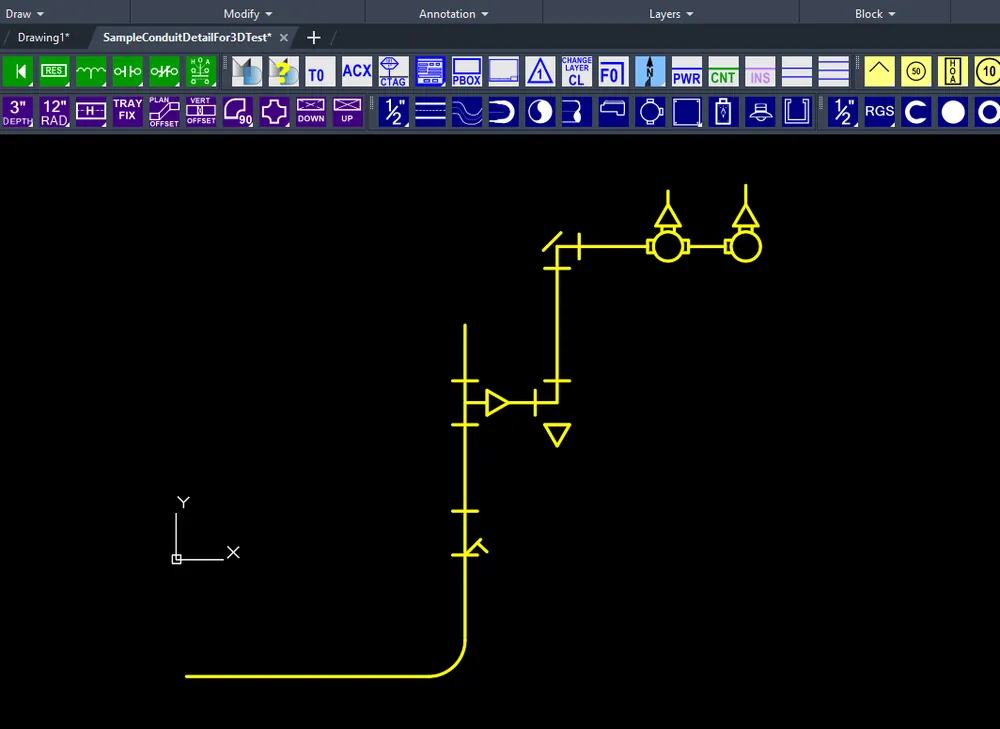Screen dimensions: 1000x729
Task: Switch to the INS layer
Action: (x=760, y=71)
